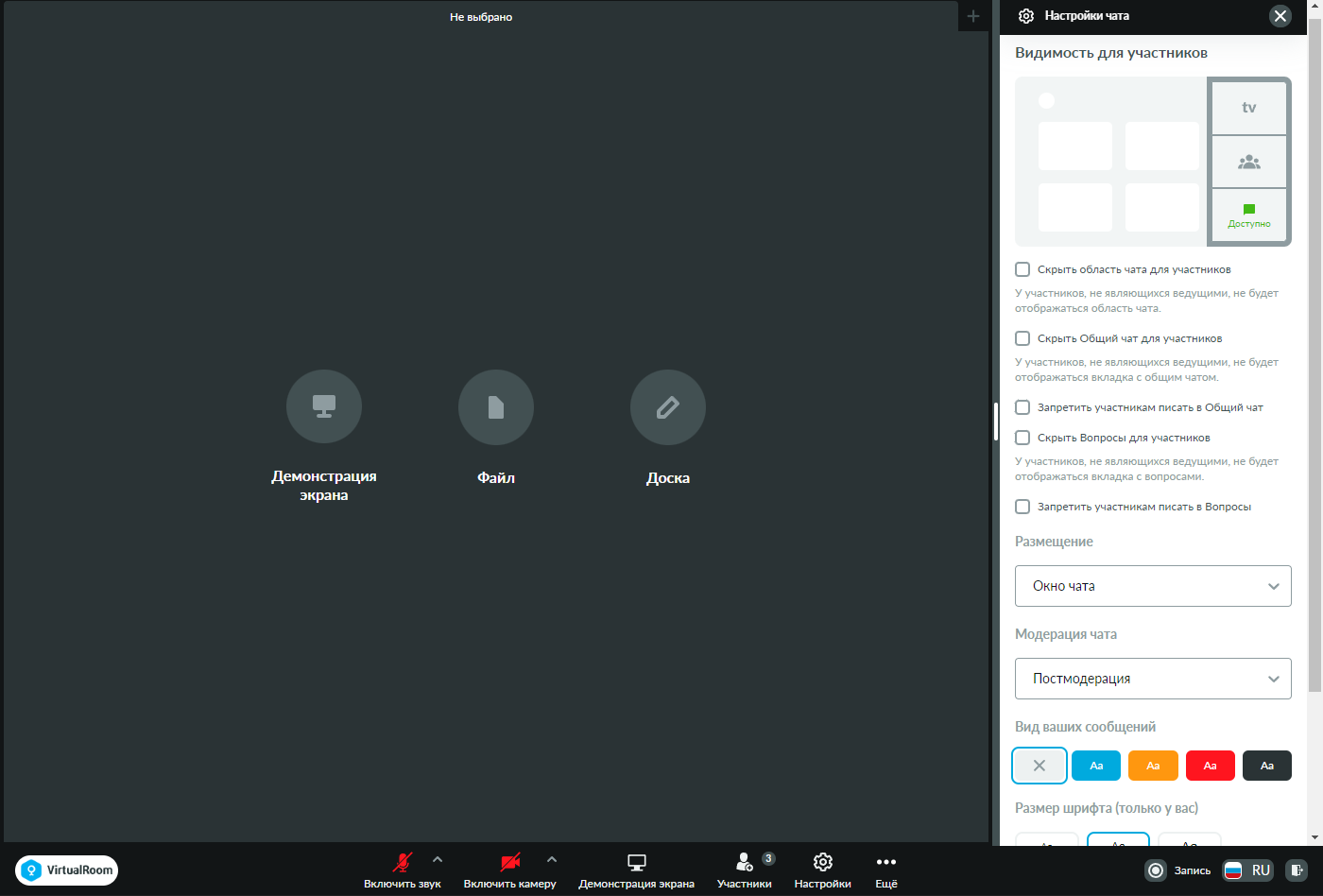Viewport: 1323px width, 896px height.
Task: Click the VirtualRoom logo
Action: click(x=67, y=870)
